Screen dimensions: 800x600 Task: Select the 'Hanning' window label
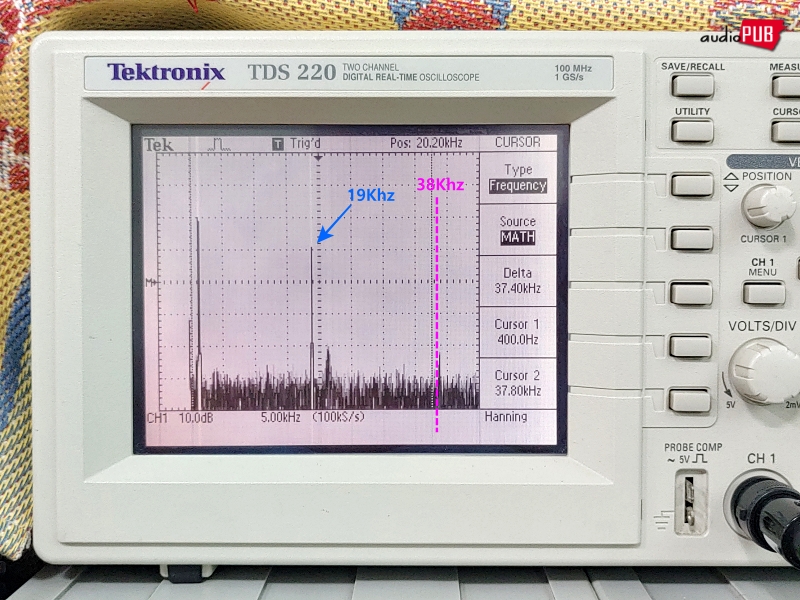[506, 417]
